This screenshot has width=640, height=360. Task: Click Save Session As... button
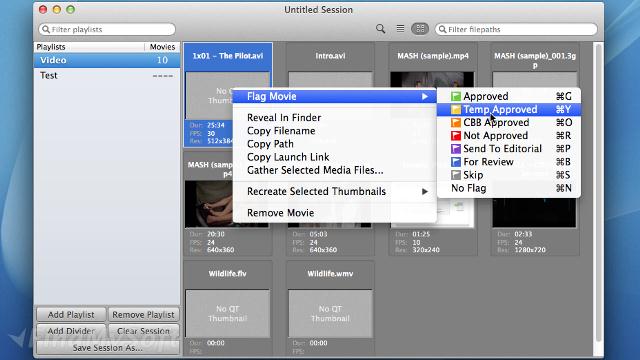tap(108, 348)
